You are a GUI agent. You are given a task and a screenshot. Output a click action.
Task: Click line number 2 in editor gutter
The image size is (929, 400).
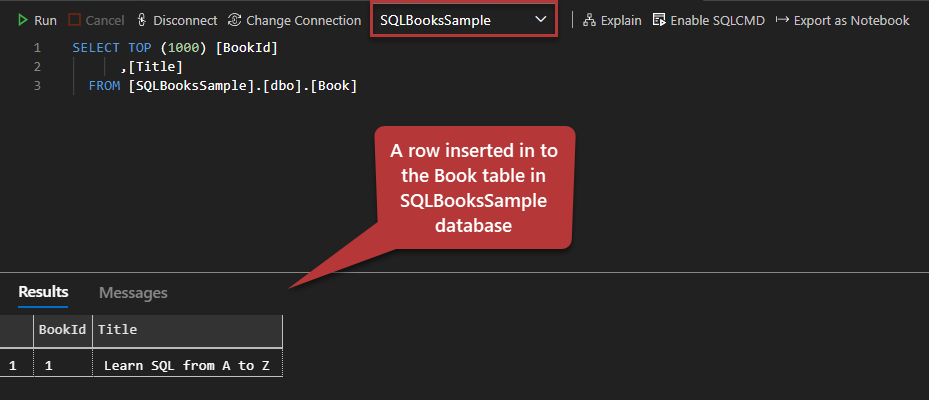pyautogui.click(x=37, y=67)
